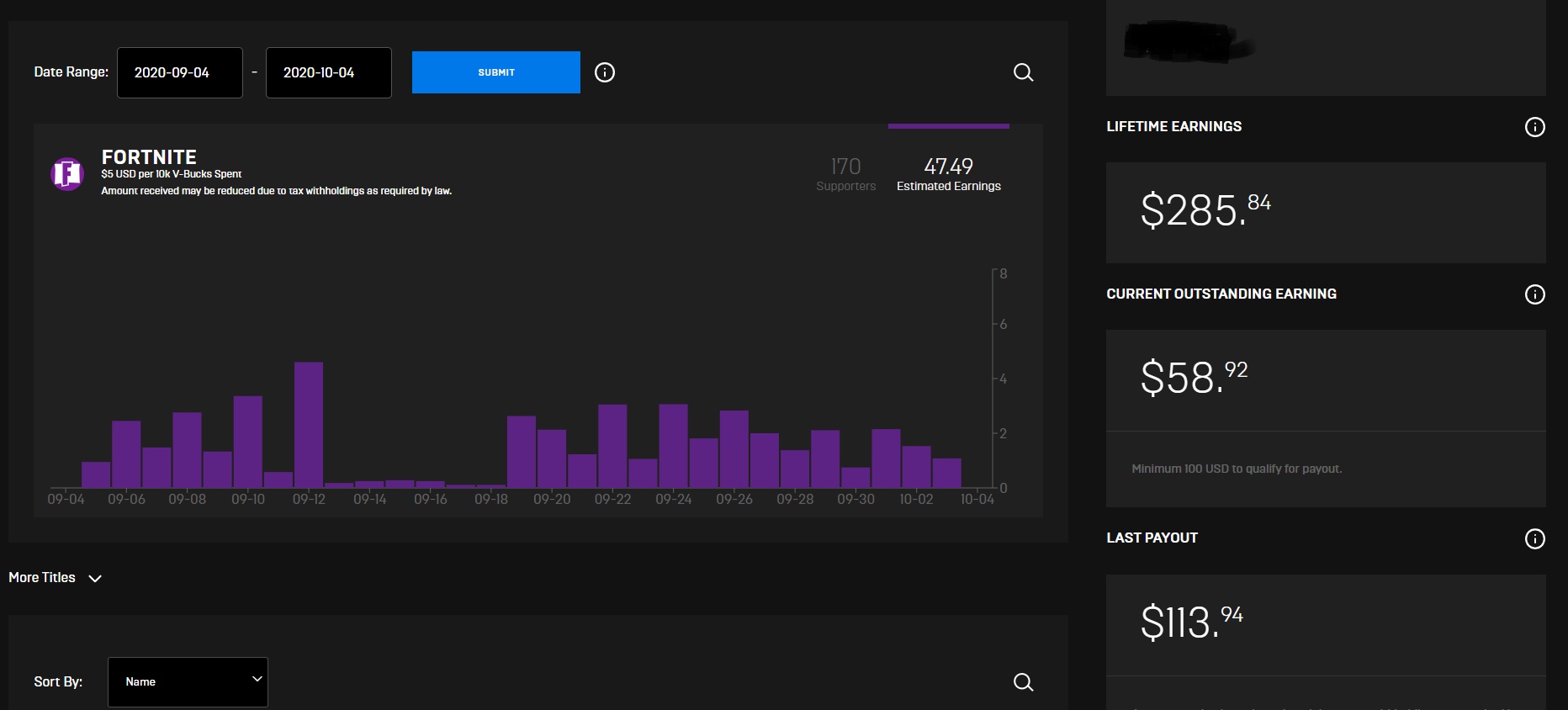
Task: Edit the end date 2020-10-04 field
Action: [329, 72]
